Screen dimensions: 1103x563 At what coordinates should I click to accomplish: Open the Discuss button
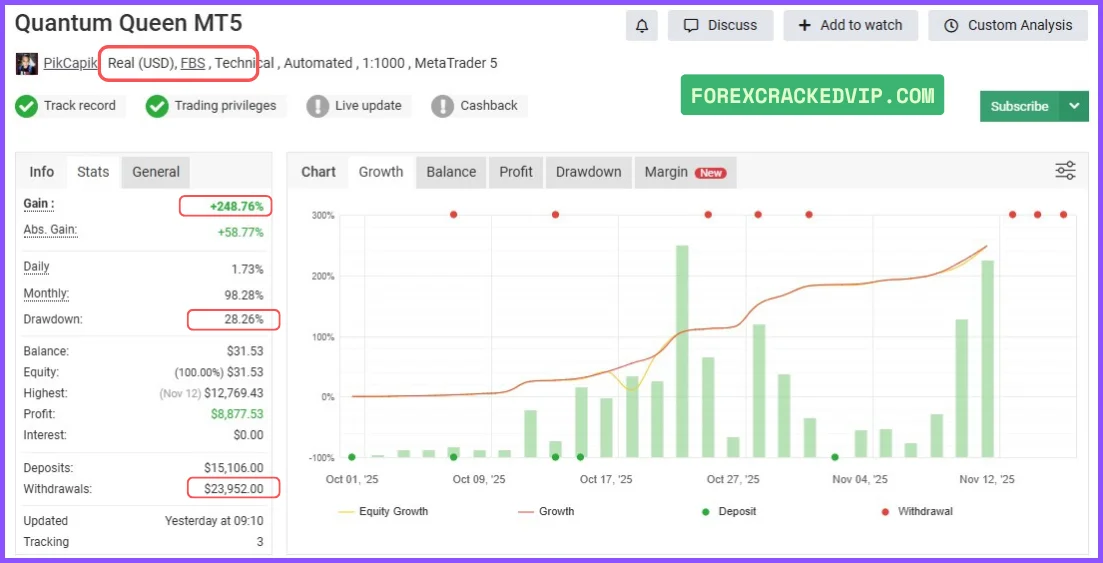tap(720, 26)
